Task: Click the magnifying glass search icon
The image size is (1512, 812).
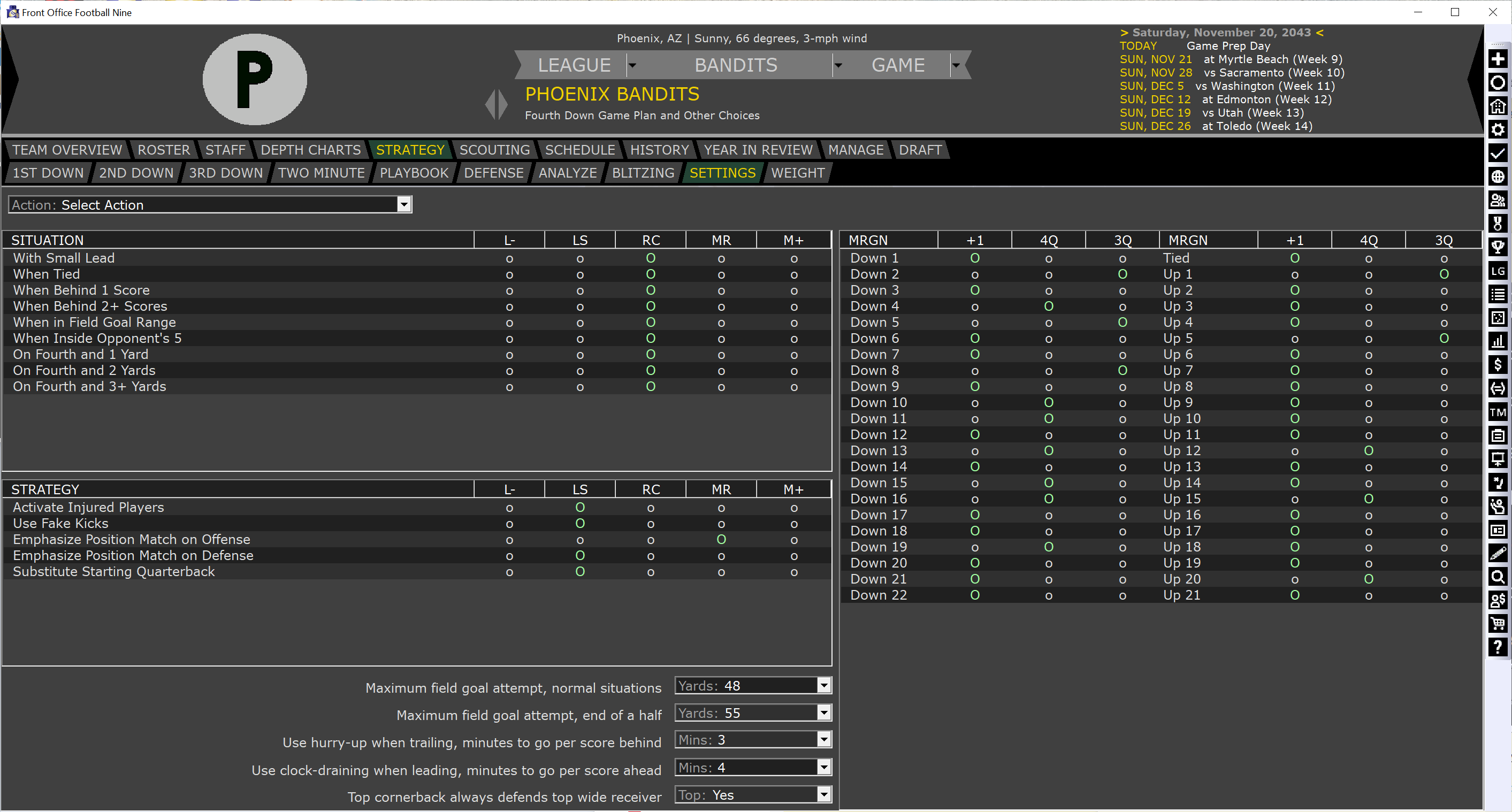Action: [x=1498, y=577]
